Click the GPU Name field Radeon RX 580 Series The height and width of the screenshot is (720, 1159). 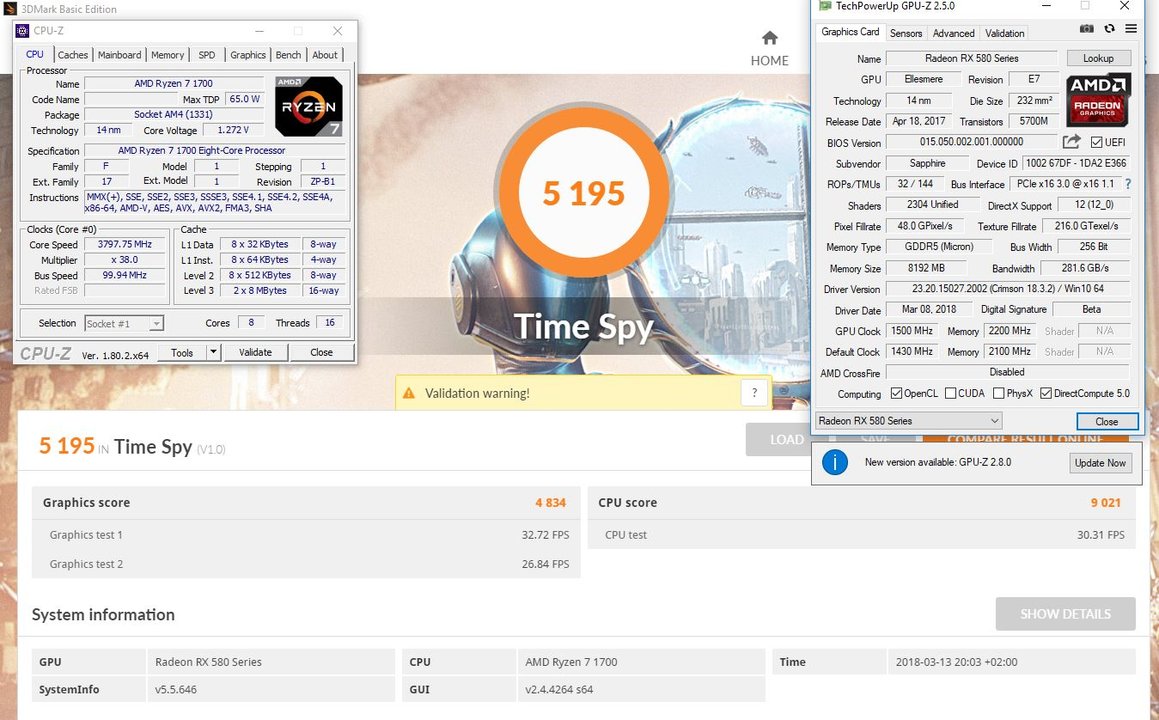point(971,58)
